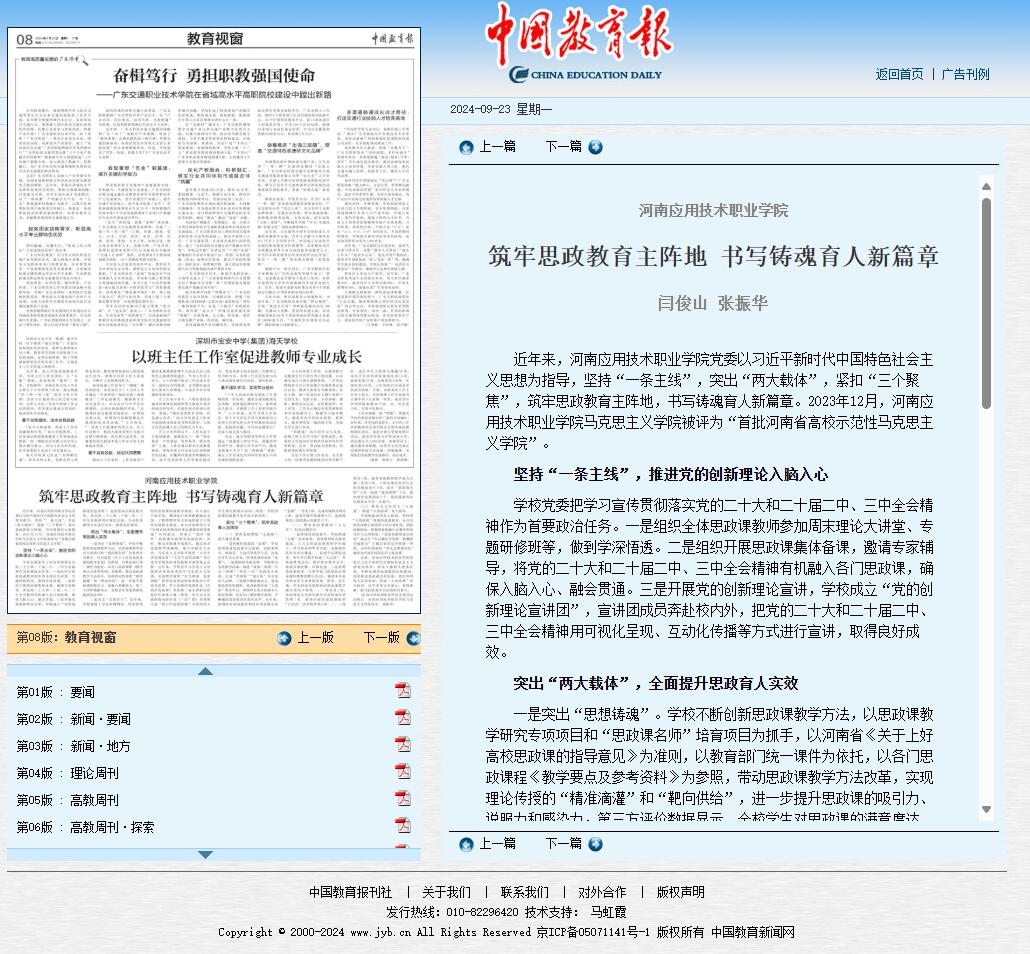Click article scrollbar down arrow
Image resolution: width=1030 pixels, height=954 pixels.
coord(986,810)
